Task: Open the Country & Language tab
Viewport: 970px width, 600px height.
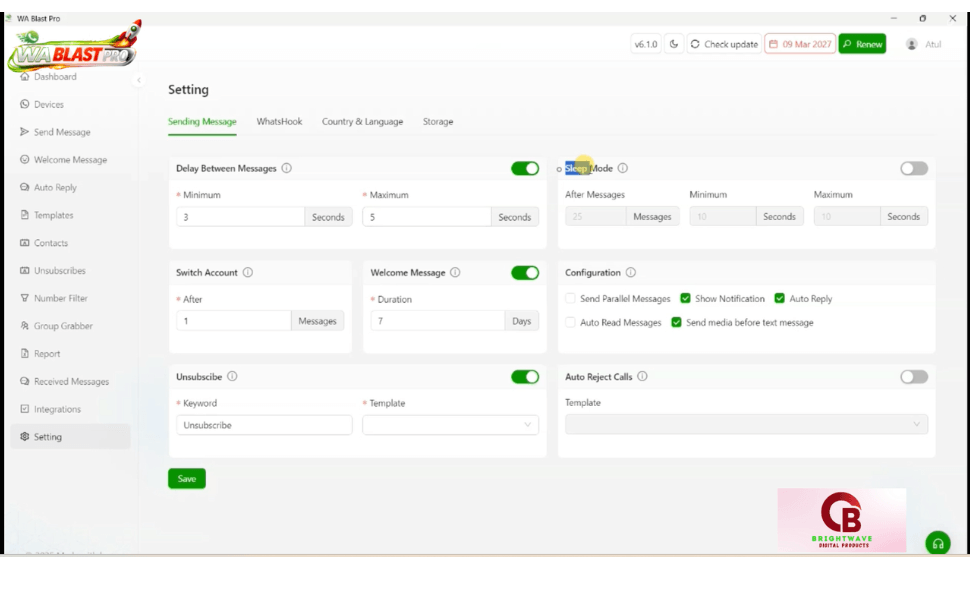Action: click(362, 122)
